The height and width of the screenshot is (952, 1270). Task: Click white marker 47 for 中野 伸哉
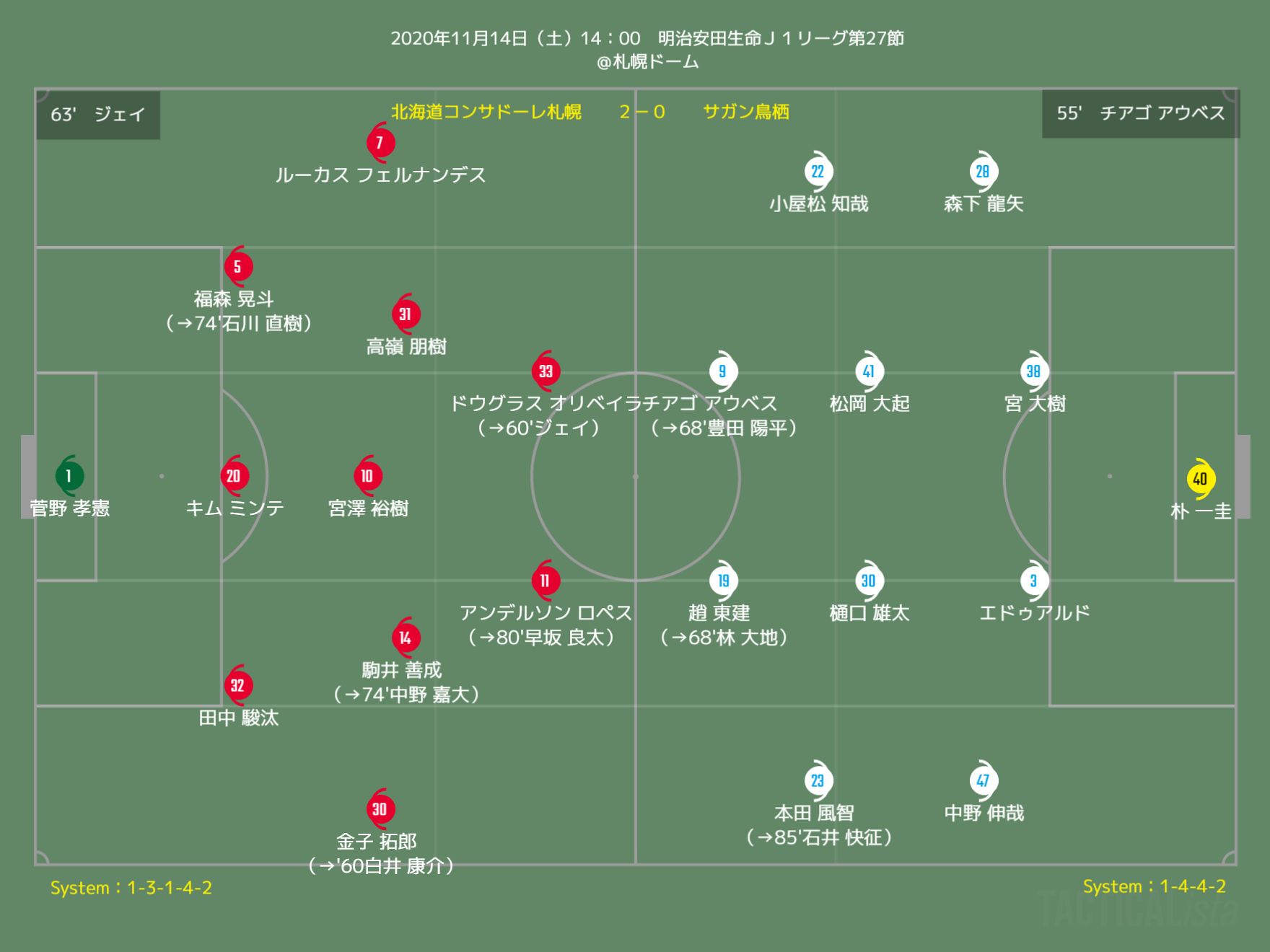pos(983,780)
